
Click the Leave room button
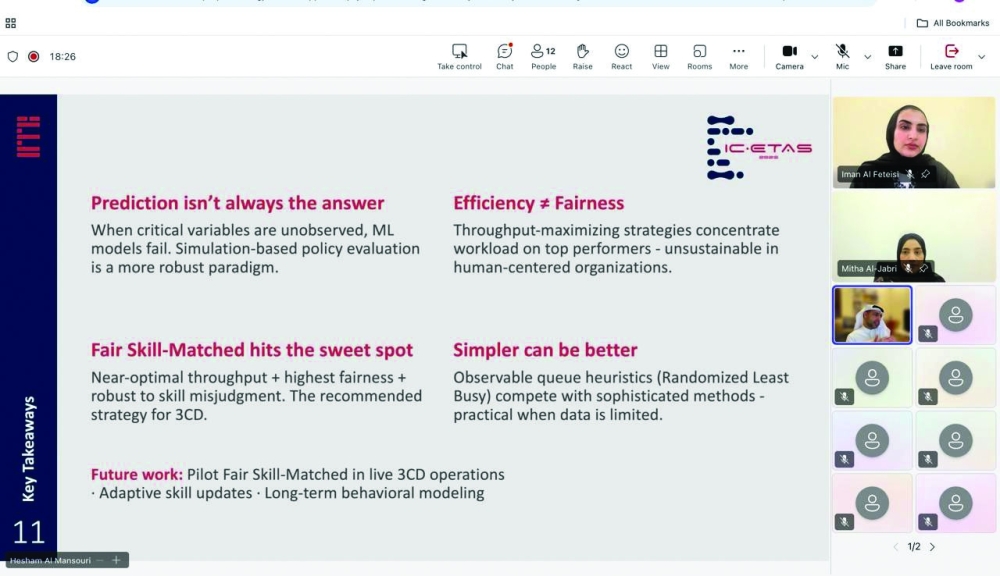point(951,56)
